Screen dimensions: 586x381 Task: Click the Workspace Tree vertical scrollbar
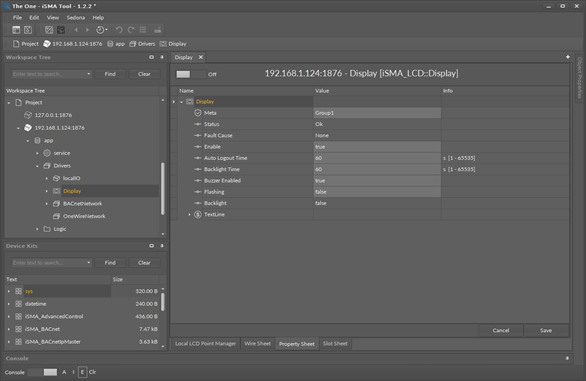point(163,189)
